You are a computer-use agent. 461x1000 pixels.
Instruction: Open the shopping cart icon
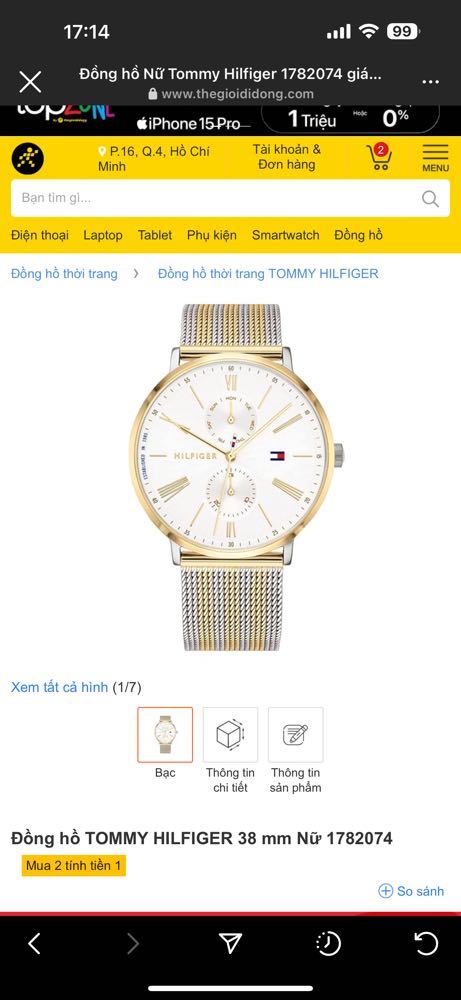(x=379, y=158)
